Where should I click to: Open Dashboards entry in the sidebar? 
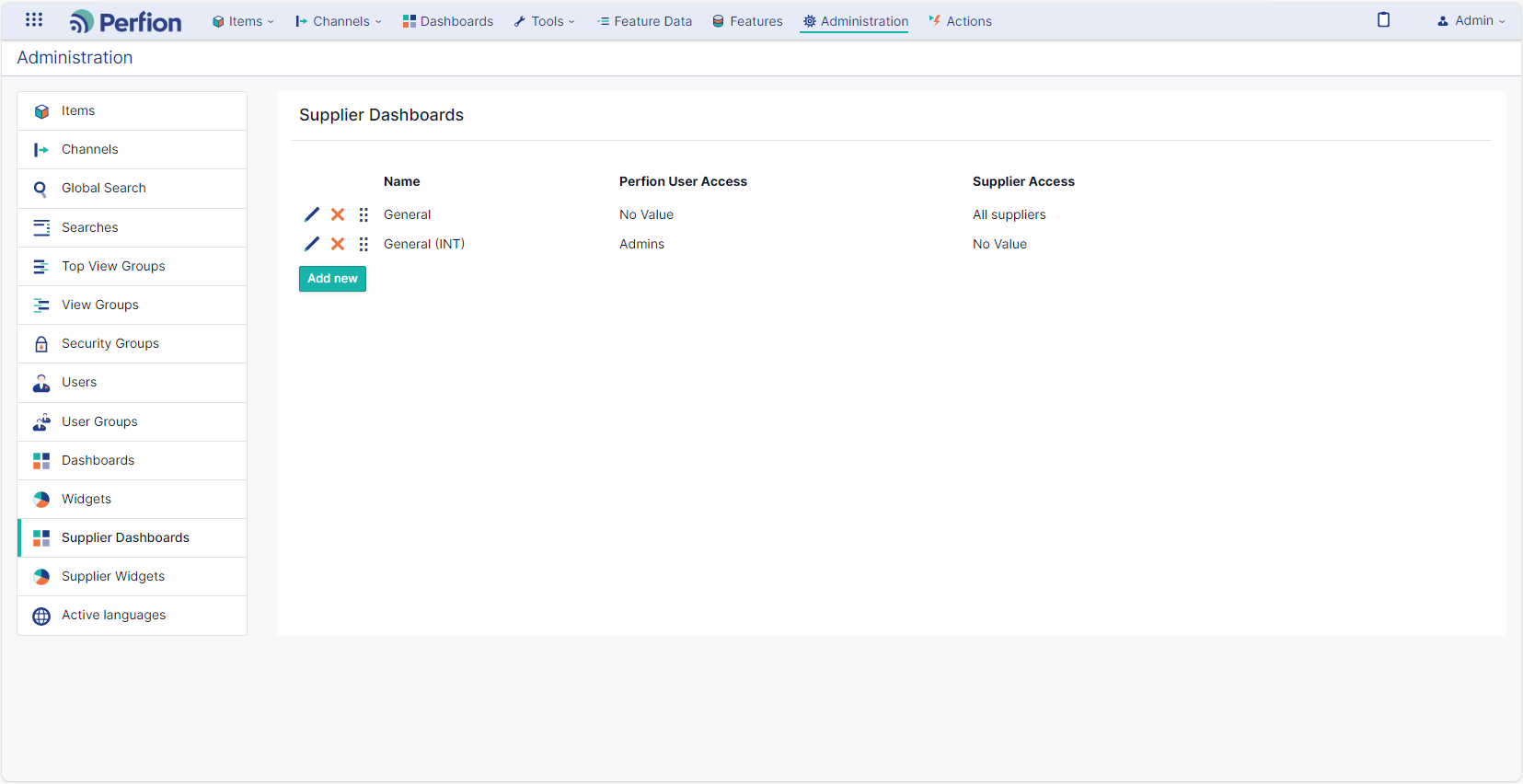click(x=132, y=460)
